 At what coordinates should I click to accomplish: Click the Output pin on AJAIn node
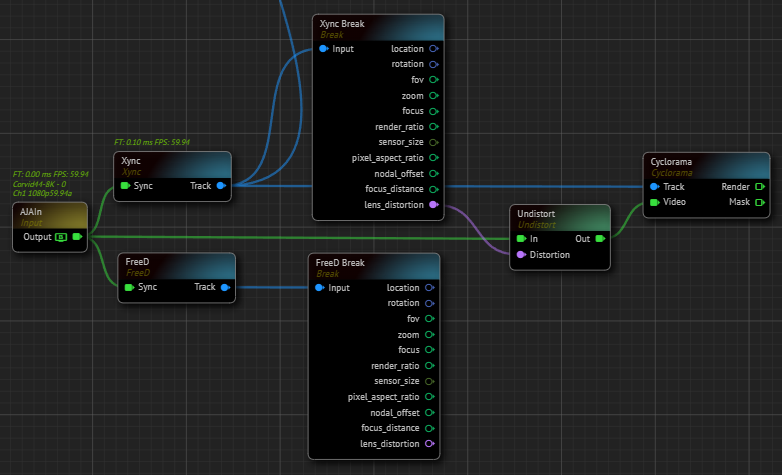[x=77, y=237]
